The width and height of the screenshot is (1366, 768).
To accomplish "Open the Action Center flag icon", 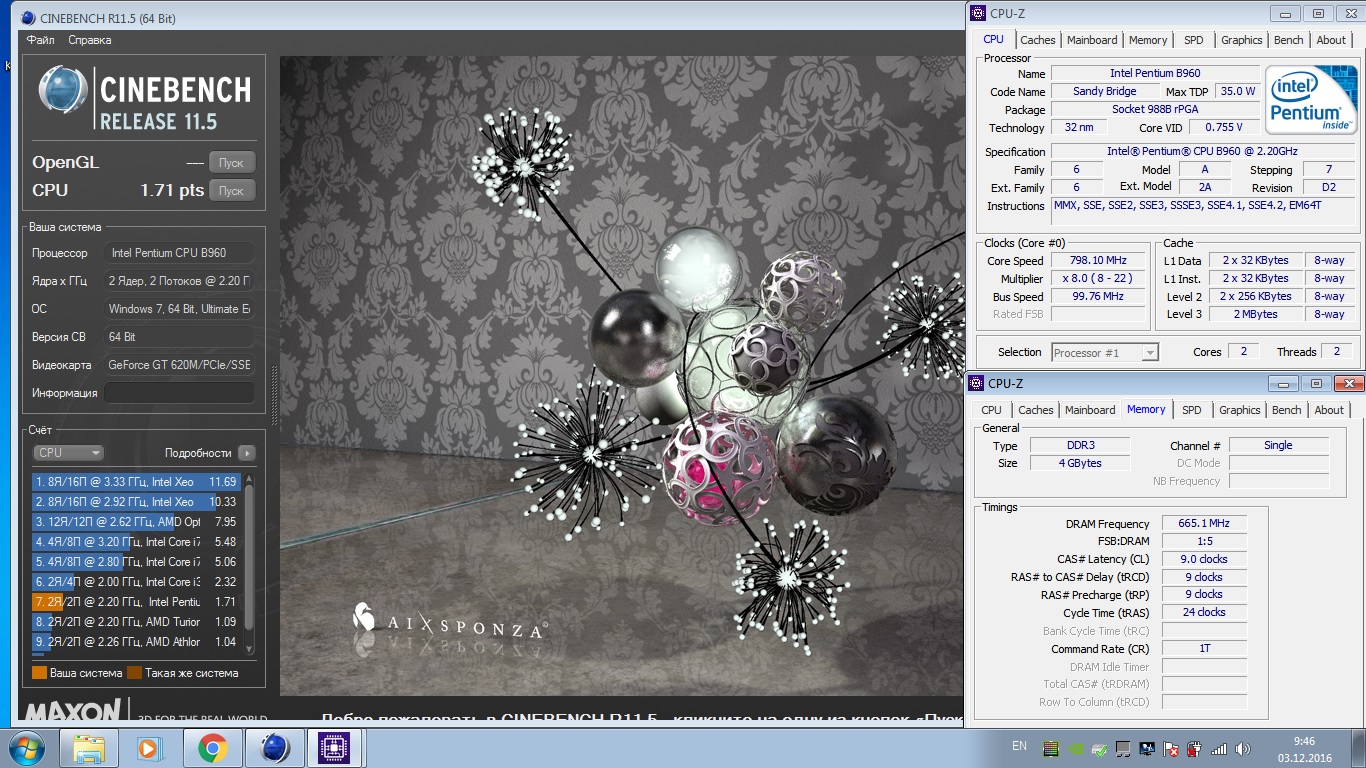I will (x=1171, y=749).
